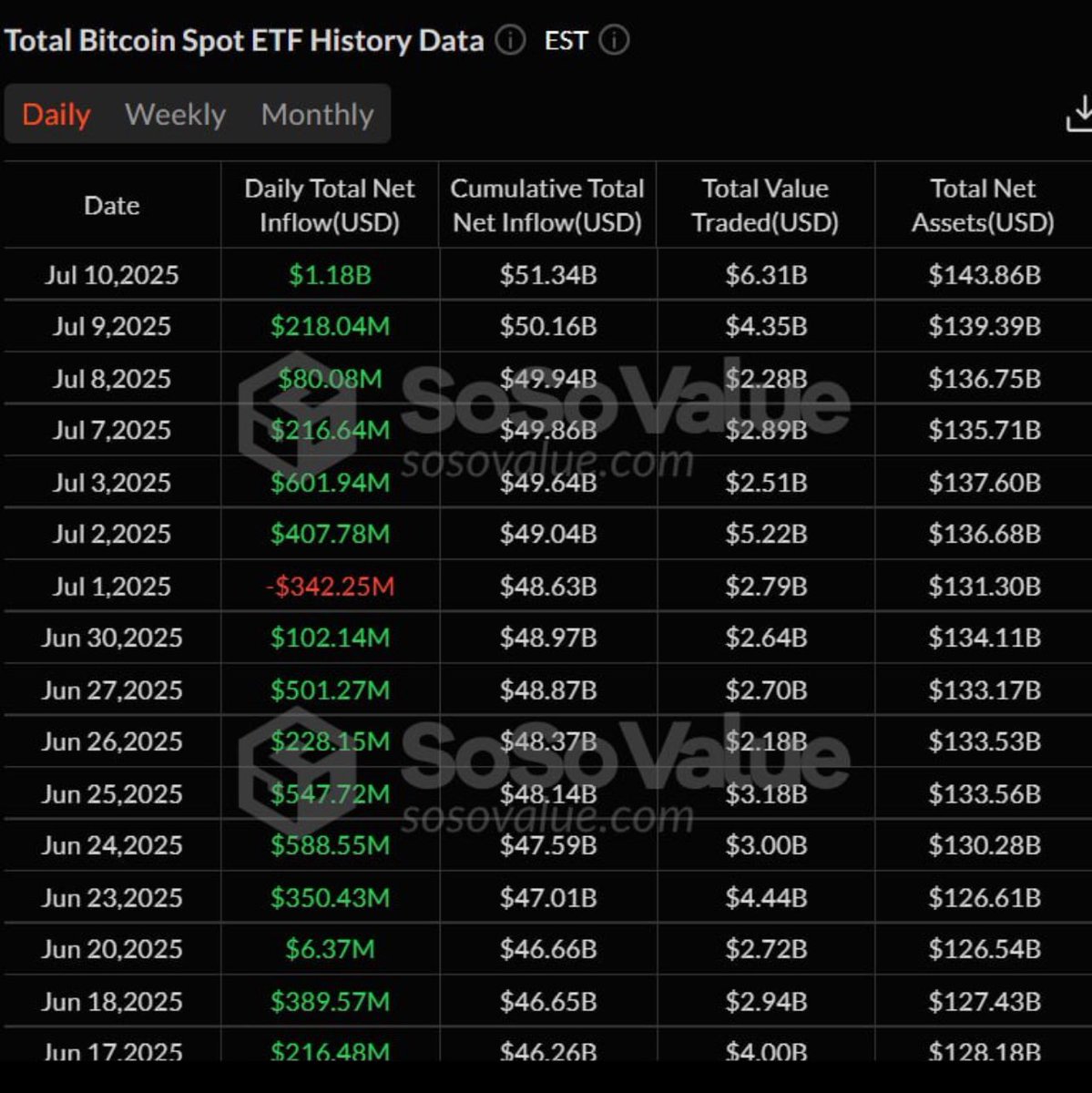Viewport: 1092px width, 1093px height.
Task: Select the Jun 26,2025 date cell
Action: coord(112,741)
